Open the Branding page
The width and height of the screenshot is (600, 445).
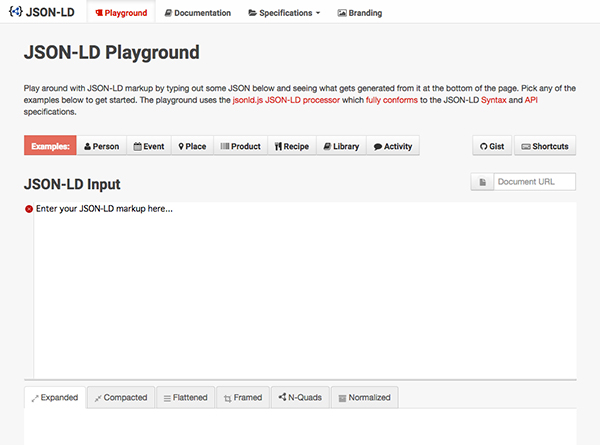[360, 13]
